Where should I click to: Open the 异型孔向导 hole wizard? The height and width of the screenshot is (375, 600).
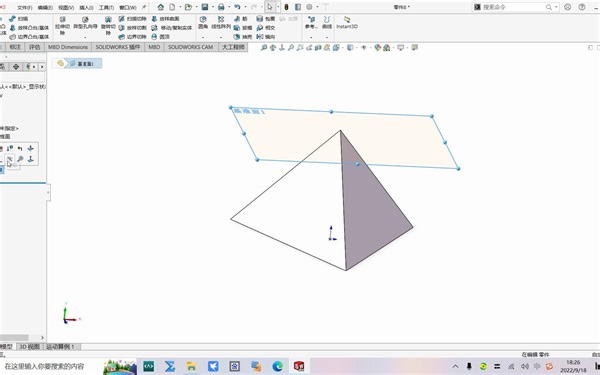coord(85,23)
